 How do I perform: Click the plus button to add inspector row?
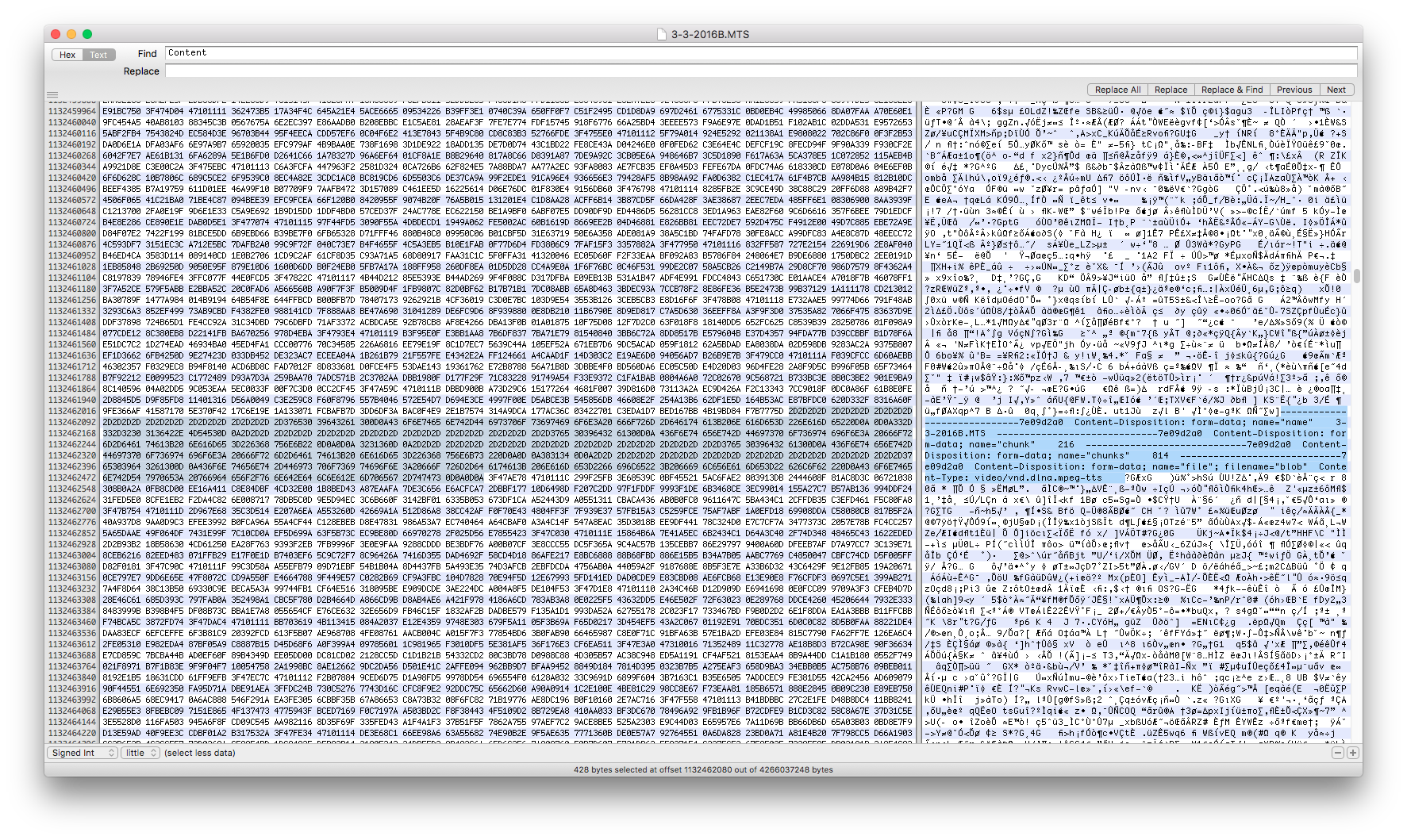(1353, 753)
